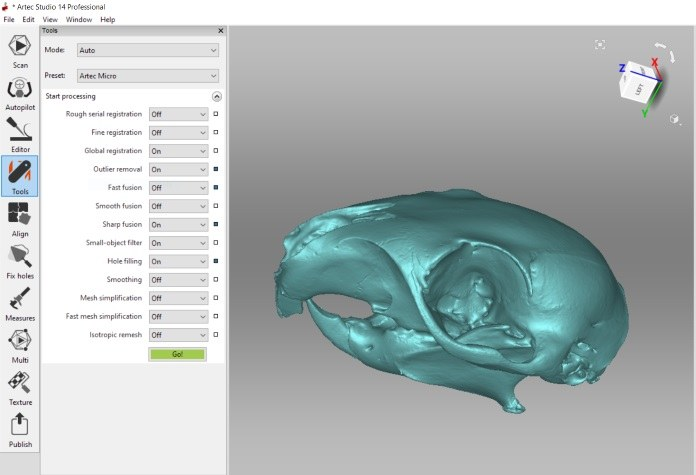This screenshot has height=475, width=696.
Task: Open the Editor tool
Action: [x=20, y=134]
